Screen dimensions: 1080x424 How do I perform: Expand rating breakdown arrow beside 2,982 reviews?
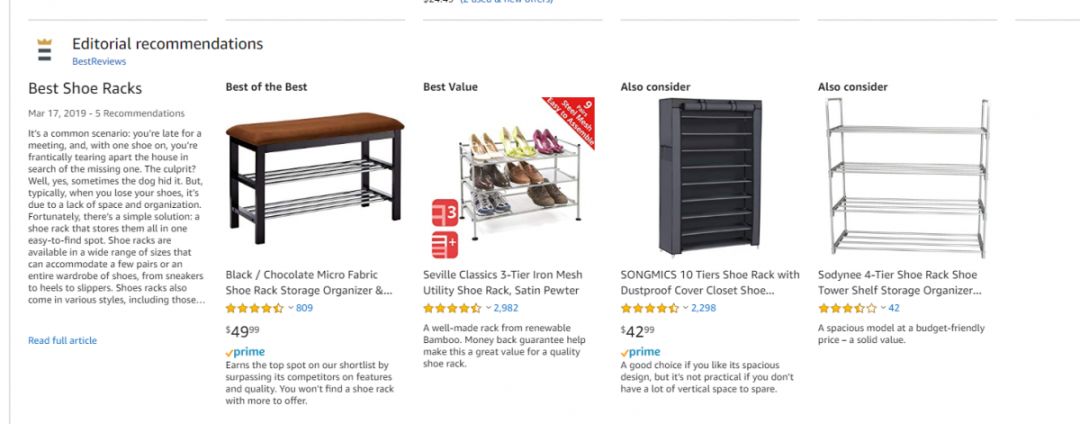click(x=487, y=308)
